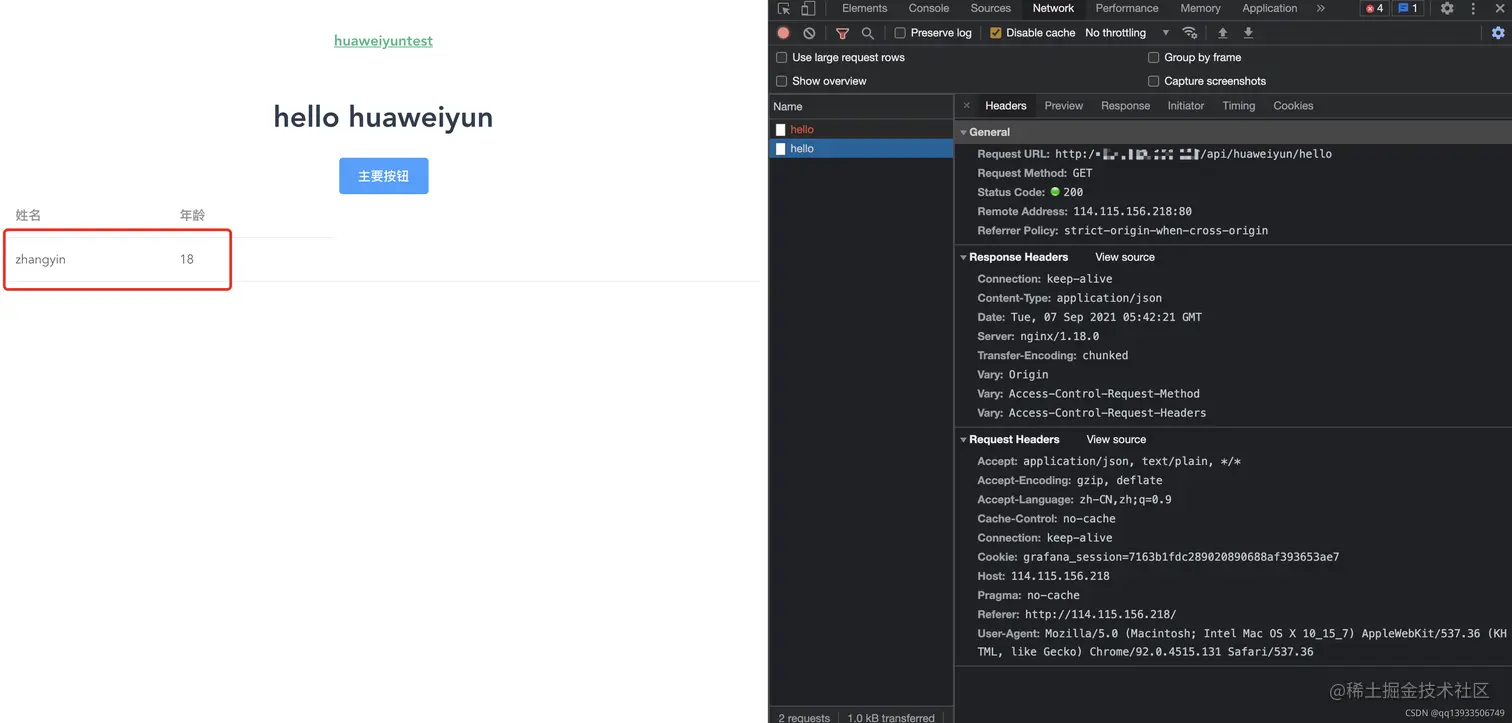Click the Name column header
The image size is (1512, 723).
pos(861,106)
